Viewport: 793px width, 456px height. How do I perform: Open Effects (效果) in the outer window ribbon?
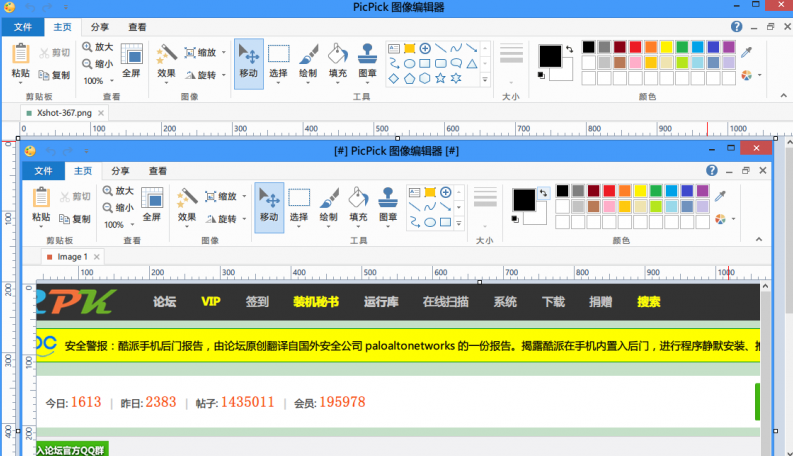(x=166, y=62)
